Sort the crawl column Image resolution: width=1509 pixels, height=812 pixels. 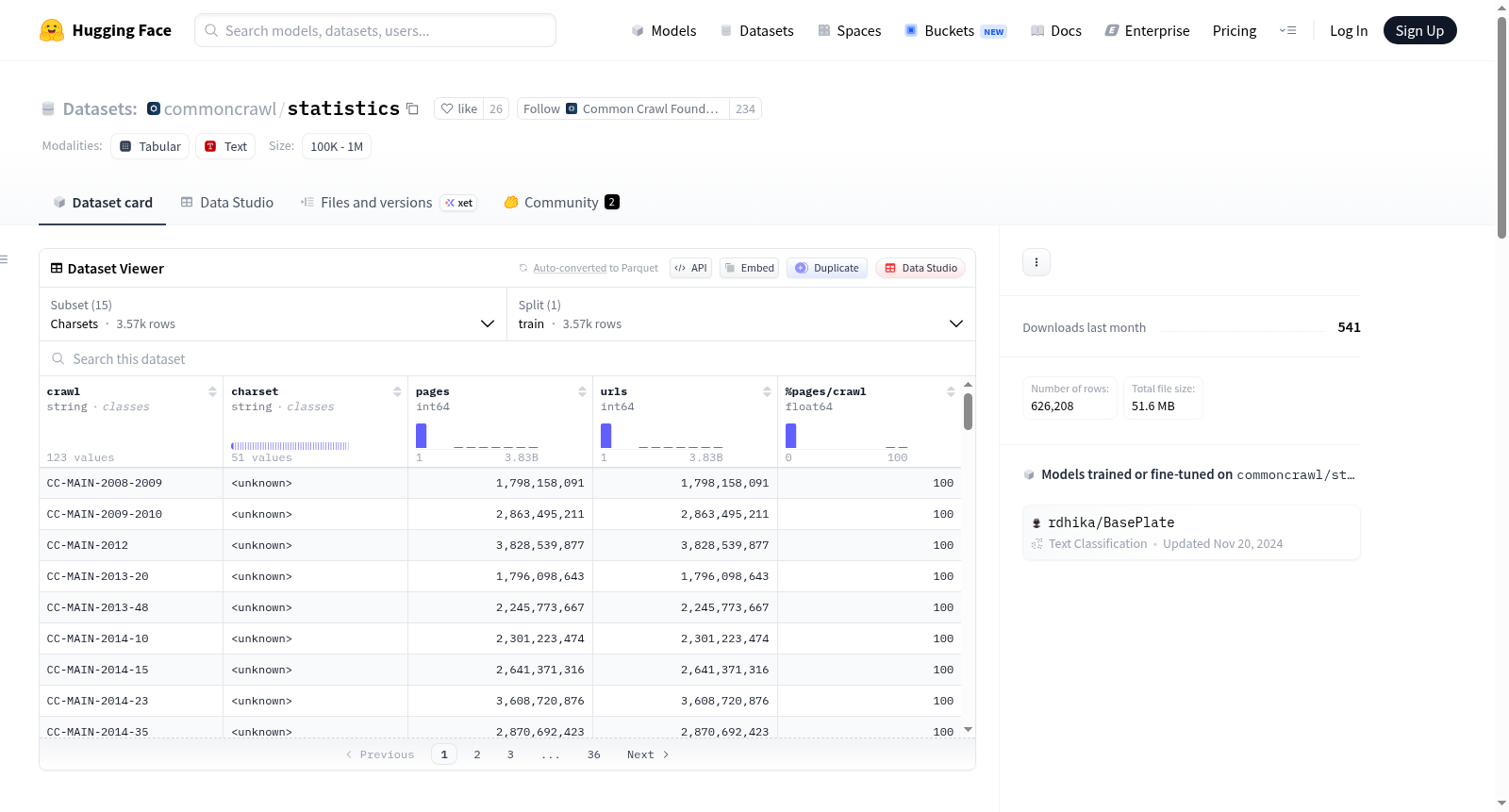(x=212, y=391)
